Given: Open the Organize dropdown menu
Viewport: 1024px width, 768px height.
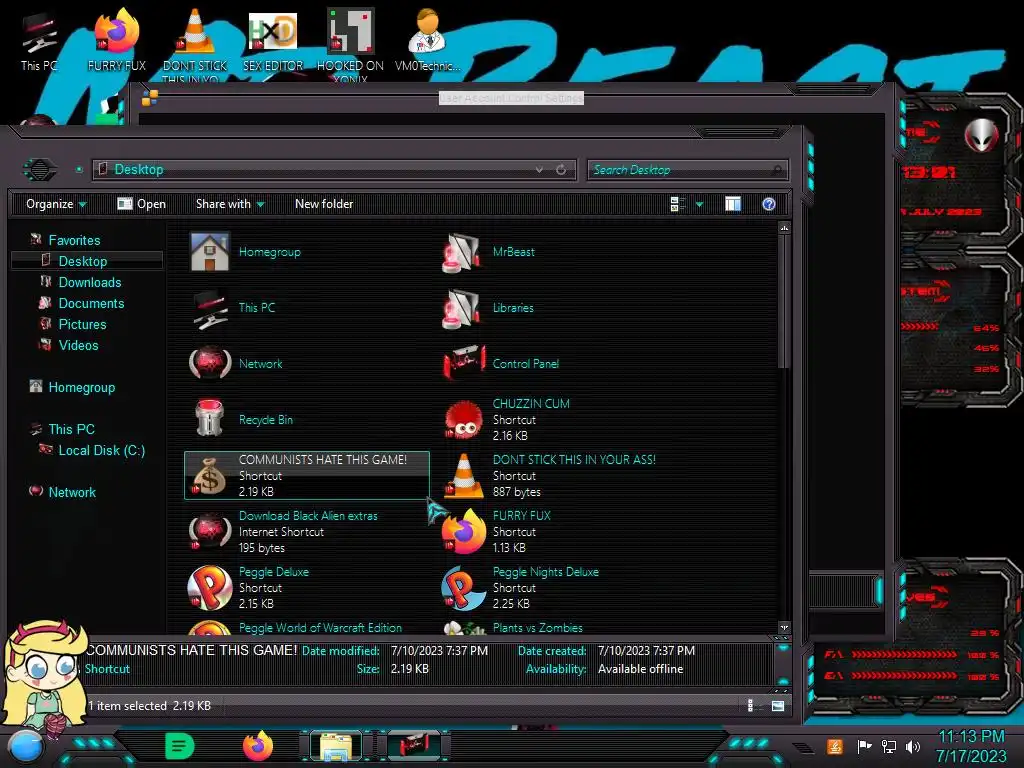Looking at the screenshot, I should click(56, 204).
